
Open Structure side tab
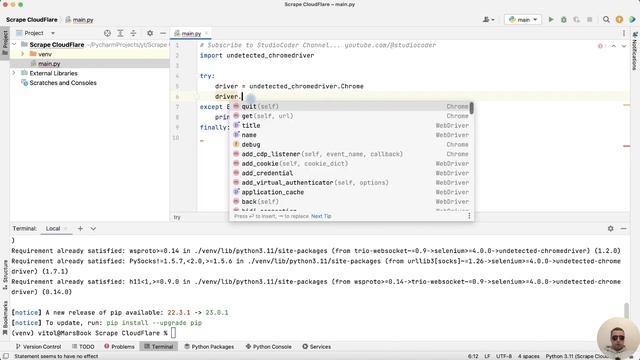pyautogui.click(x=5, y=275)
